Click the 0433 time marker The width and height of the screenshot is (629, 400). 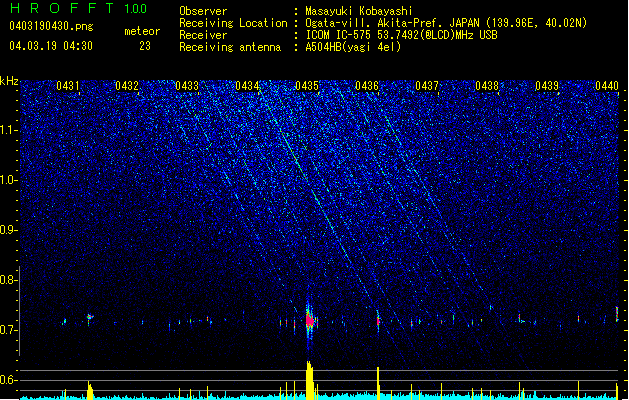click(x=187, y=86)
